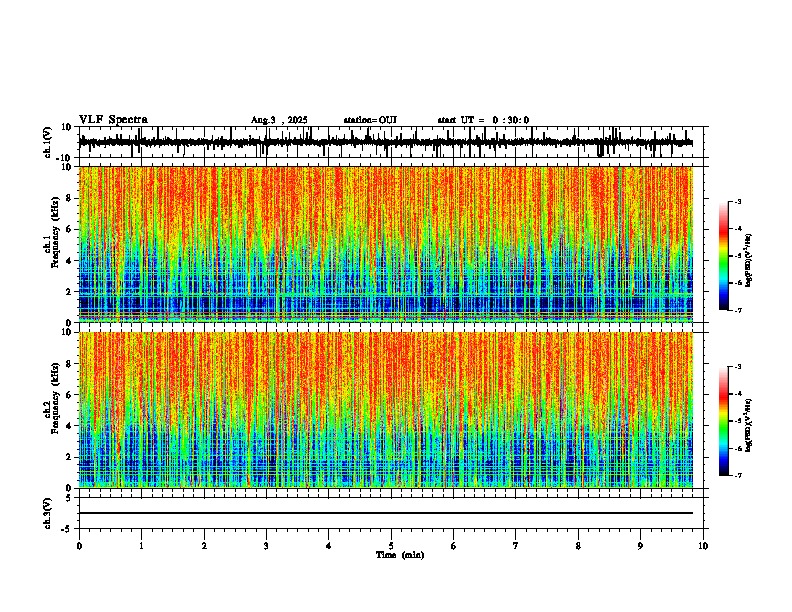Click the ch.1 spectrogram "8" kHz tick label
792x612 pixels.
(70, 198)
